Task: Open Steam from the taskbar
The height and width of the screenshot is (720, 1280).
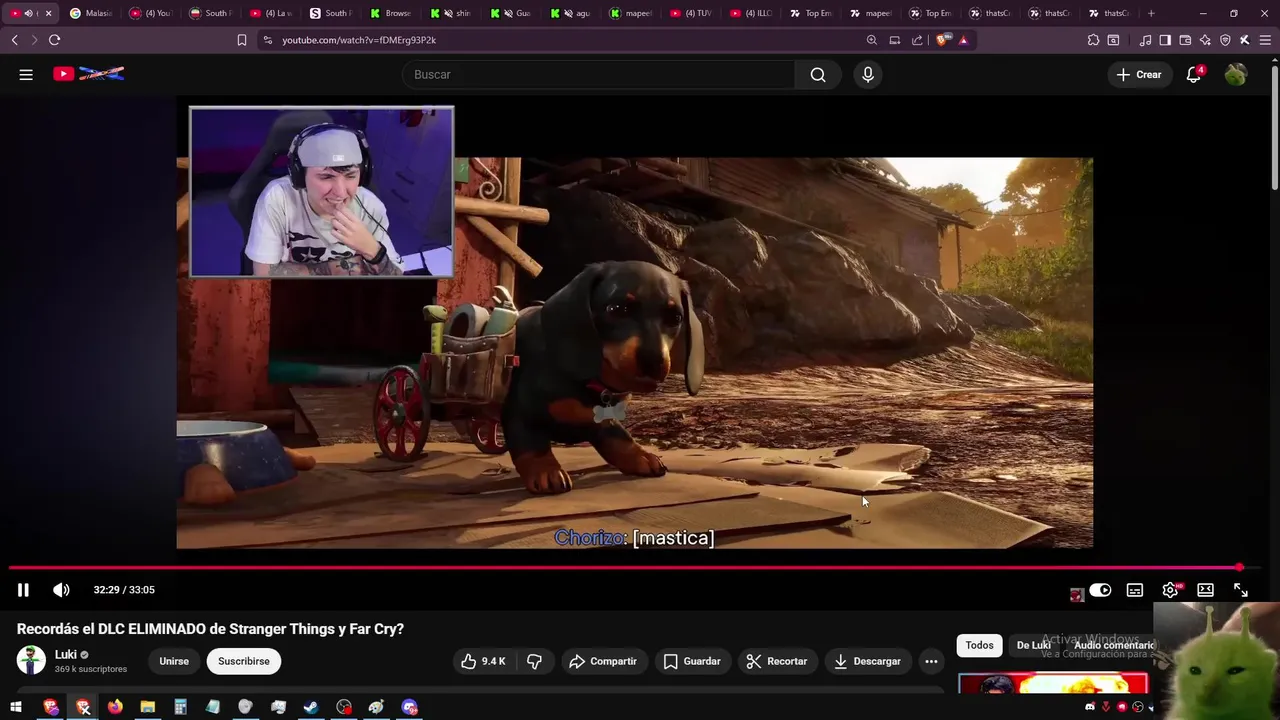Action: click(x=311, y=707)
